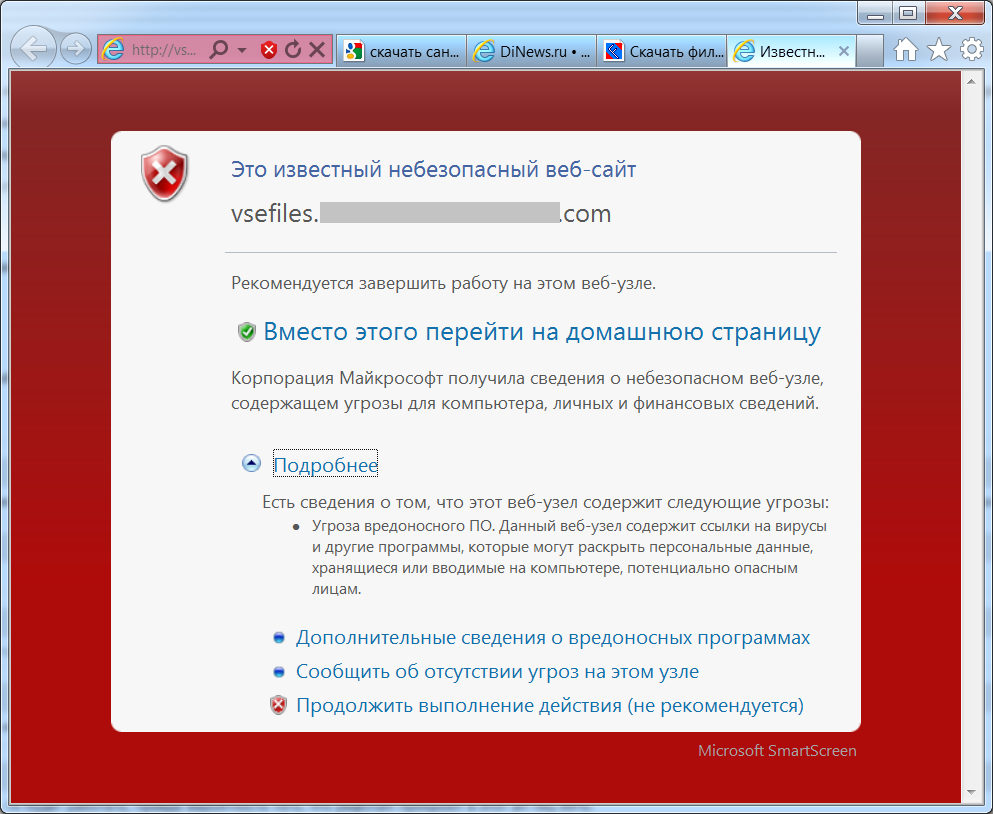993x814 pixels.
Task: Restore down the Internet Explorer window
Action: click(x=908, y=13)
